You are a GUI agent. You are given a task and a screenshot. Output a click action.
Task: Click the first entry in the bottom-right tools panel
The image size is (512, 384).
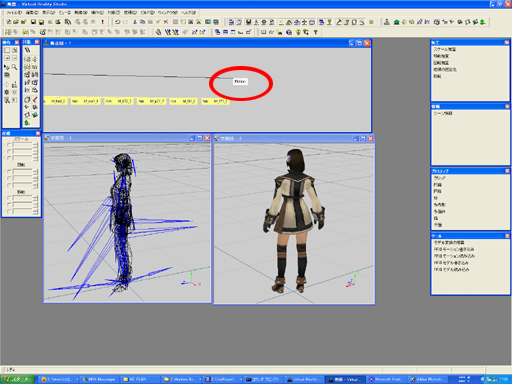click(x=449, y=243)
